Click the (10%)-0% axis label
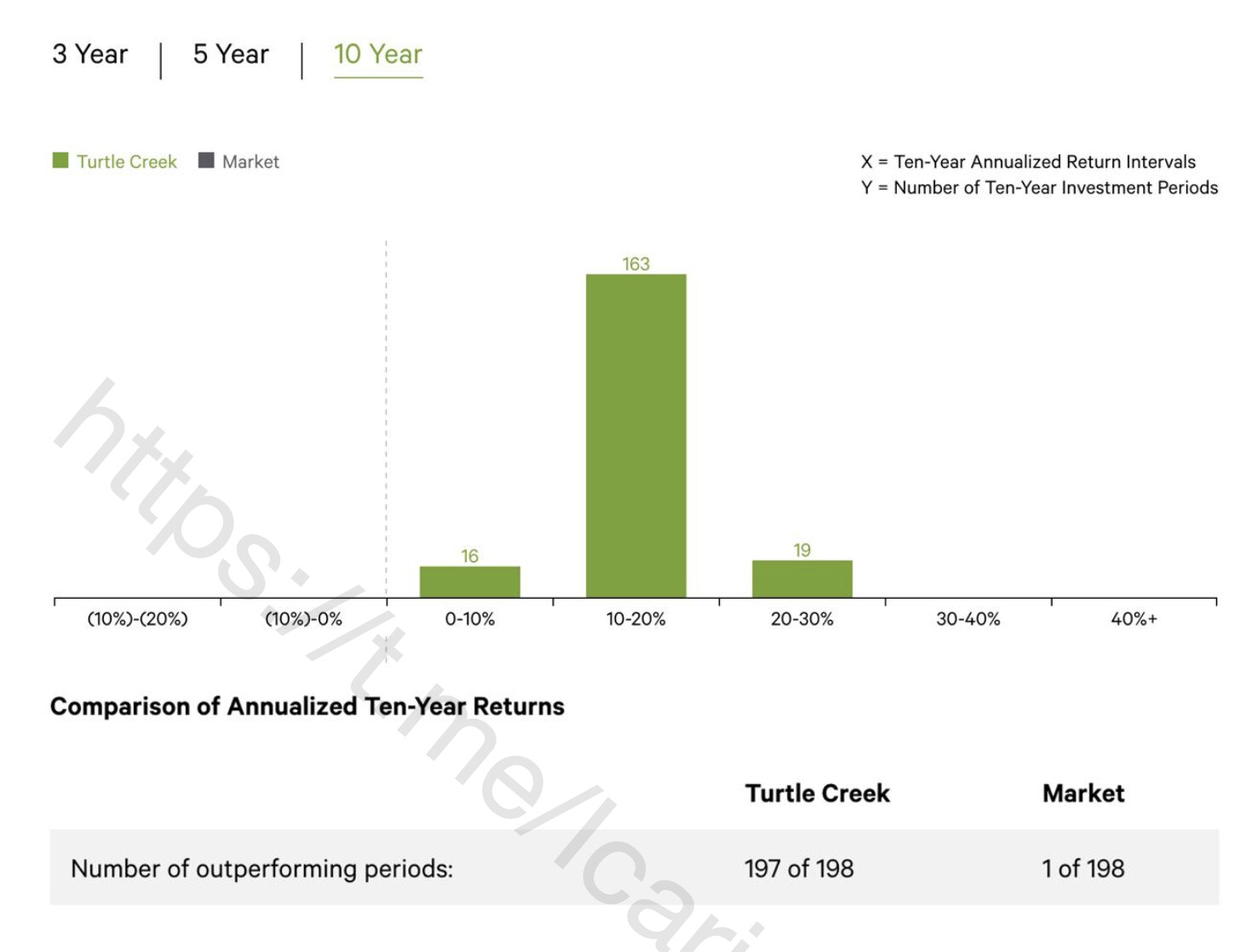The image size is (1252, 952). coord(303,619)
